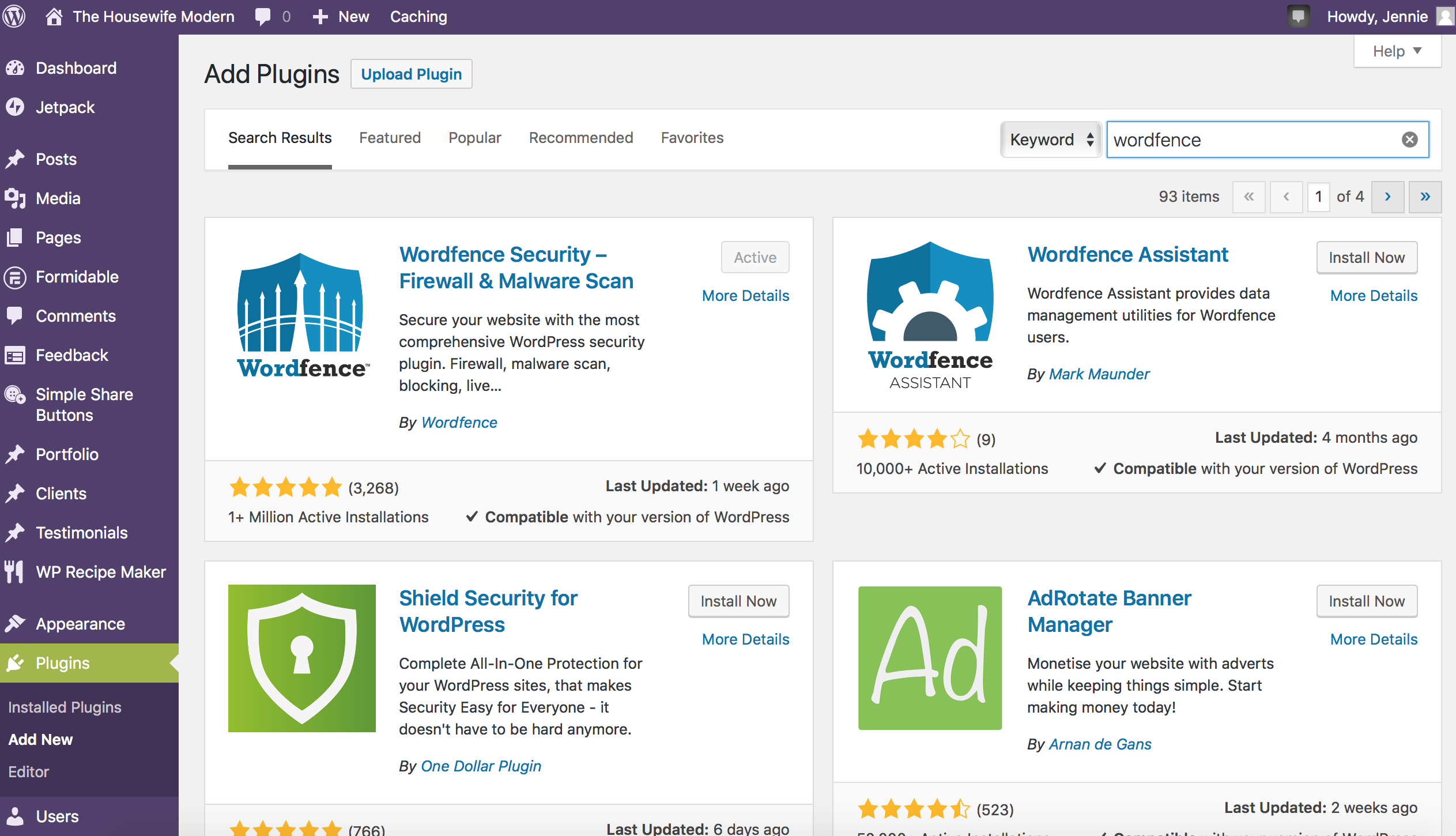The height and width of the screenshot is (836, 1456).
Task: Click the Feedback form icon in sidebar
Action: point(15,355)
